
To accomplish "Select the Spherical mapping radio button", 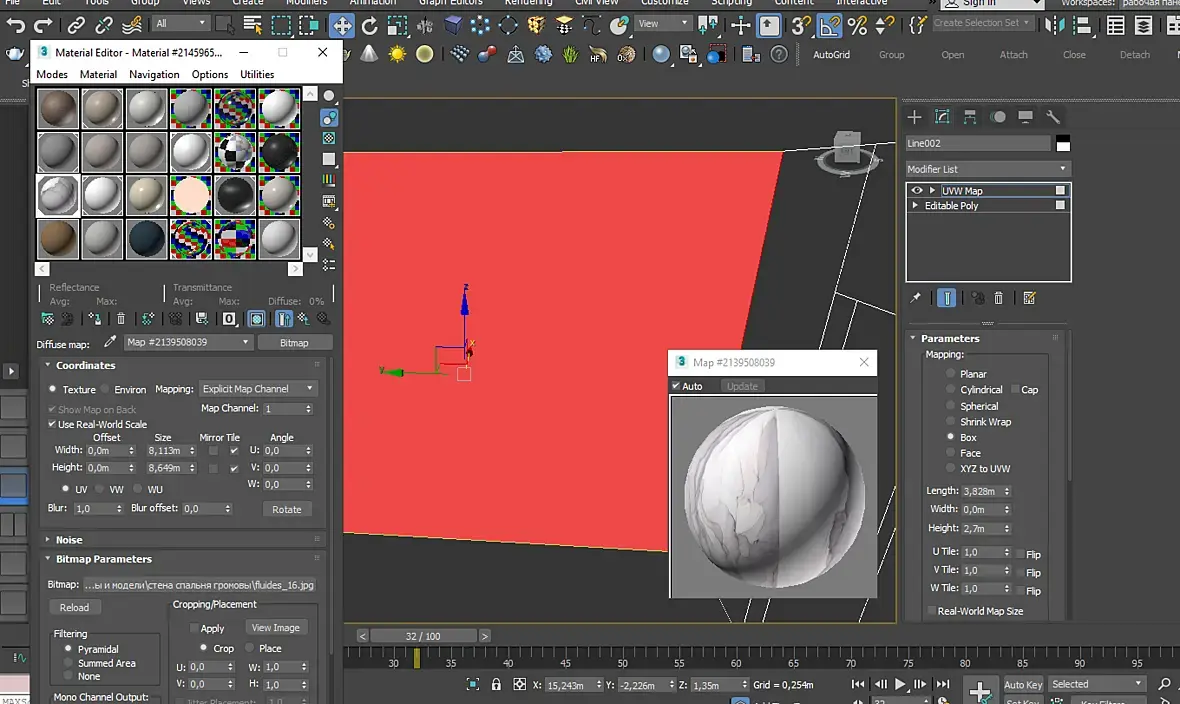I will click(951, 406).
